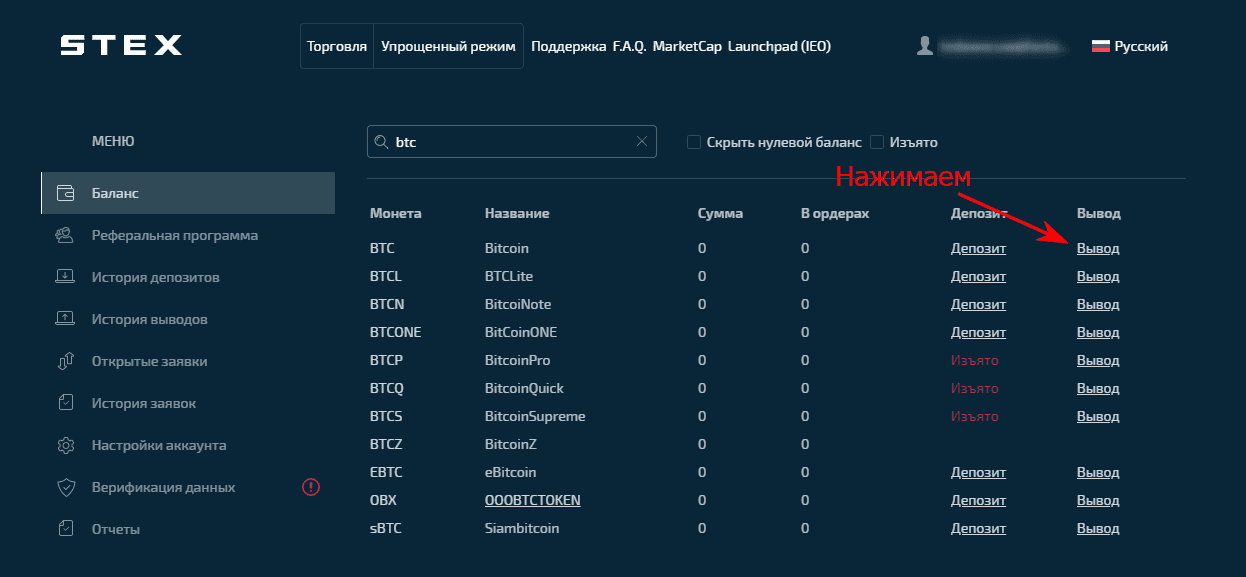Screen dimensions: 1246x577
Task: Click Вывод link for BitcoinPro
Action: click(1098, 360)
